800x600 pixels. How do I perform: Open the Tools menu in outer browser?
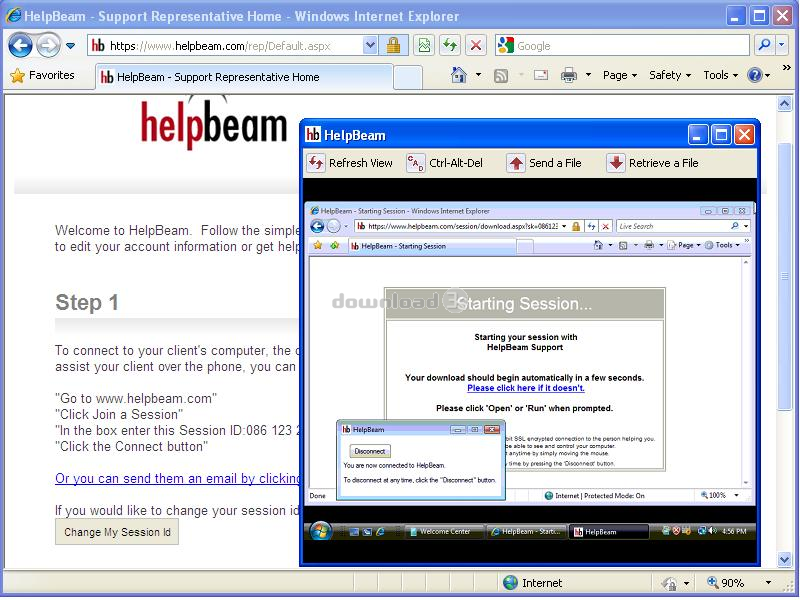(x=720, y=76)
